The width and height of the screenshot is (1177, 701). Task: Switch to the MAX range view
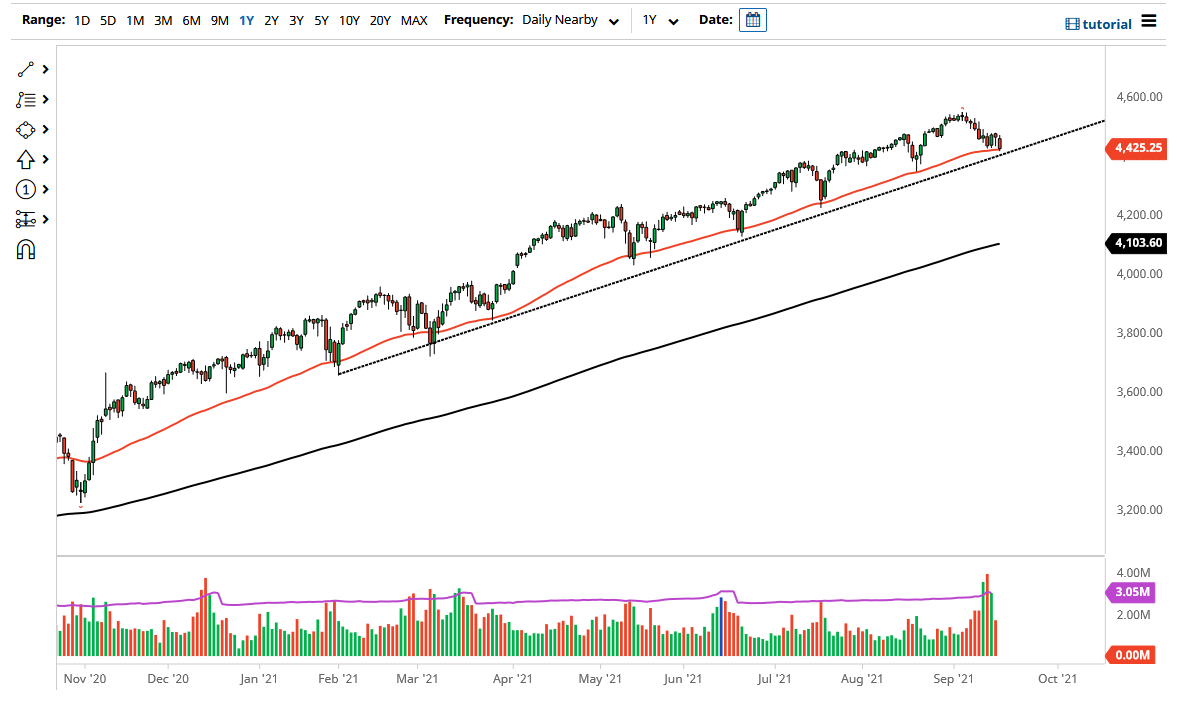click(x=414, y=19)
